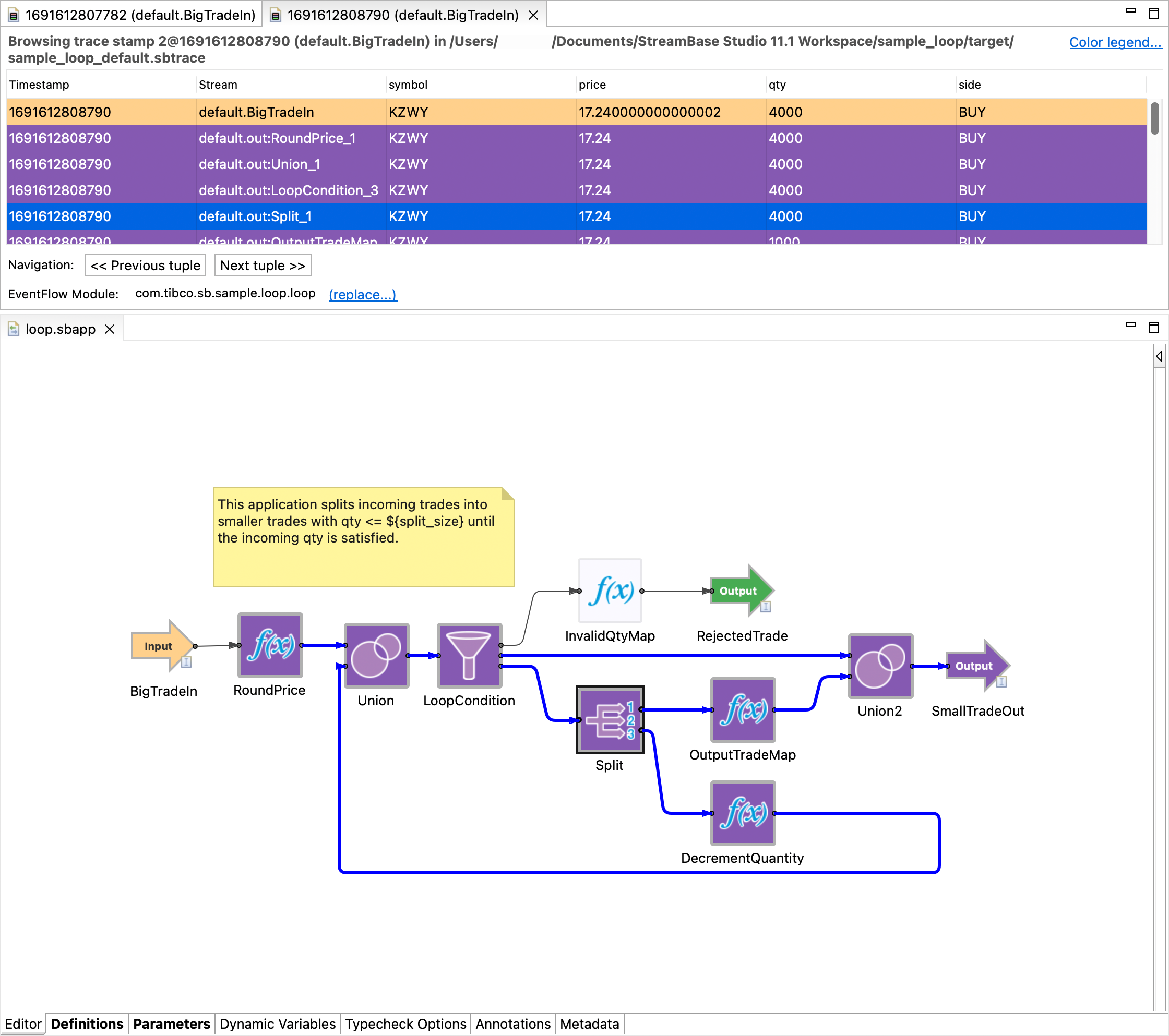
Task: Click the Previous tuple button
Action: 145,266
